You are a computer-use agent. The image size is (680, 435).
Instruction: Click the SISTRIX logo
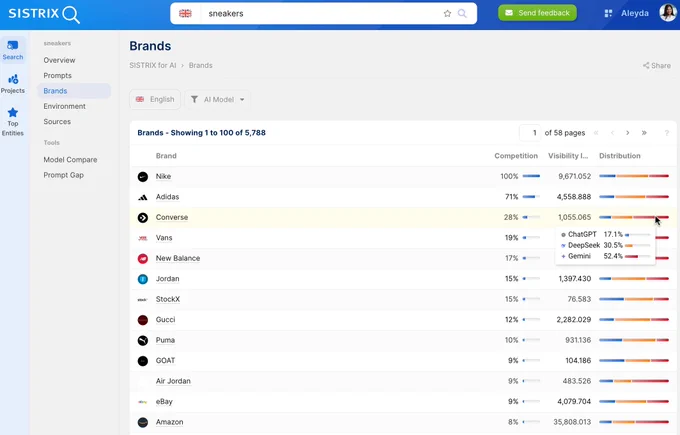[44, 14]
